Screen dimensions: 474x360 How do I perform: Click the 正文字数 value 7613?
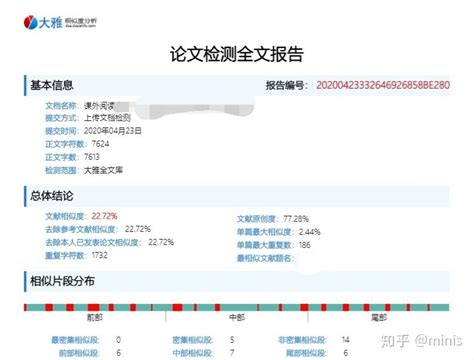point(92,157)
